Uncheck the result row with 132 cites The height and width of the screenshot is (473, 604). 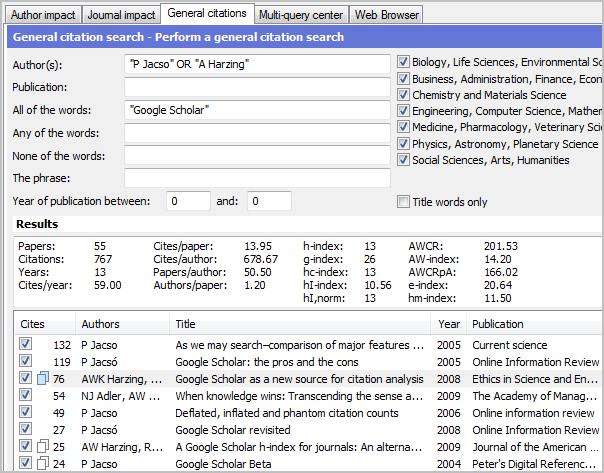[x=25, y=344]
